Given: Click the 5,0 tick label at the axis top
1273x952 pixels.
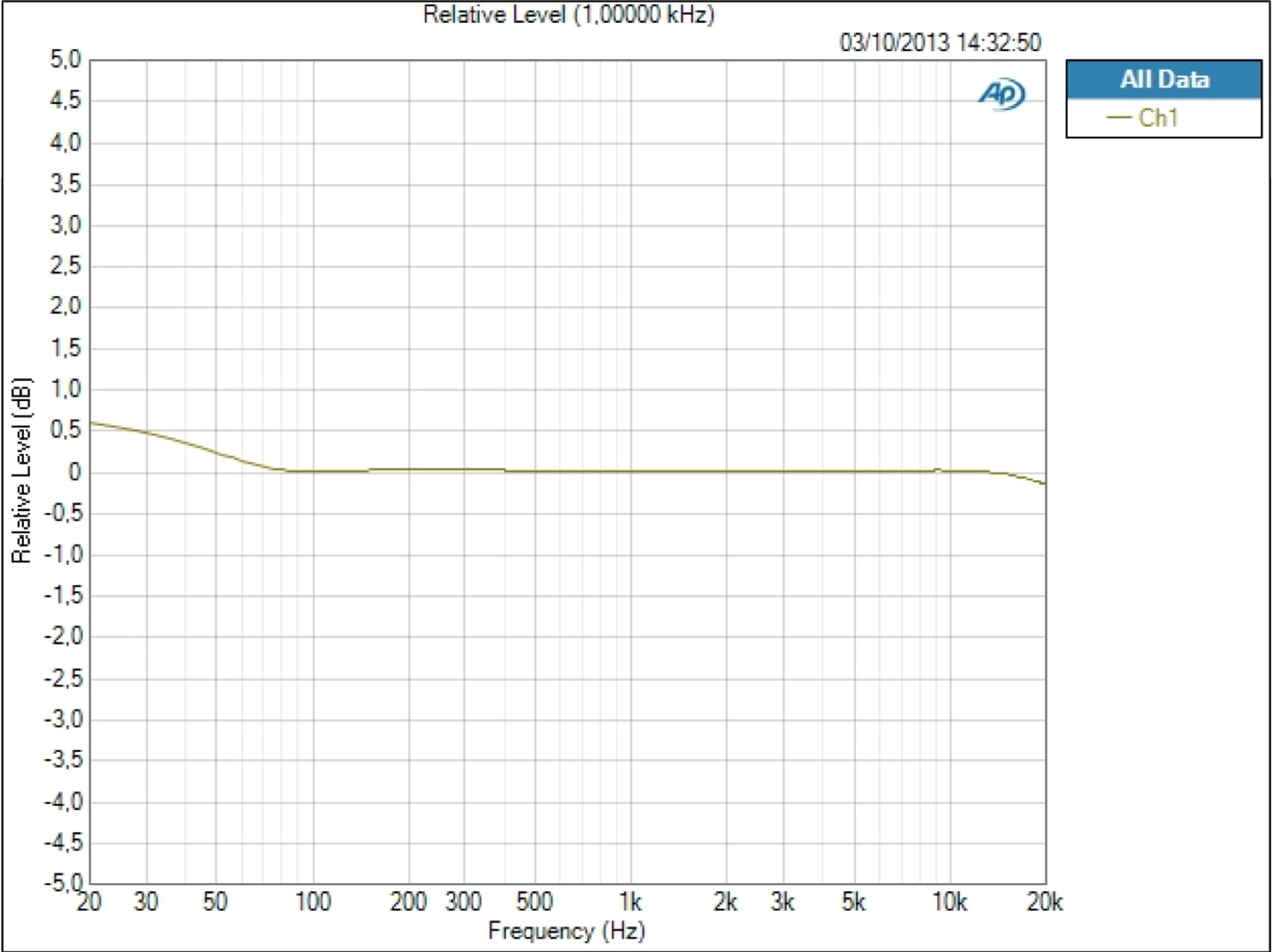Looking at the screenshot, I should point(65,60).
